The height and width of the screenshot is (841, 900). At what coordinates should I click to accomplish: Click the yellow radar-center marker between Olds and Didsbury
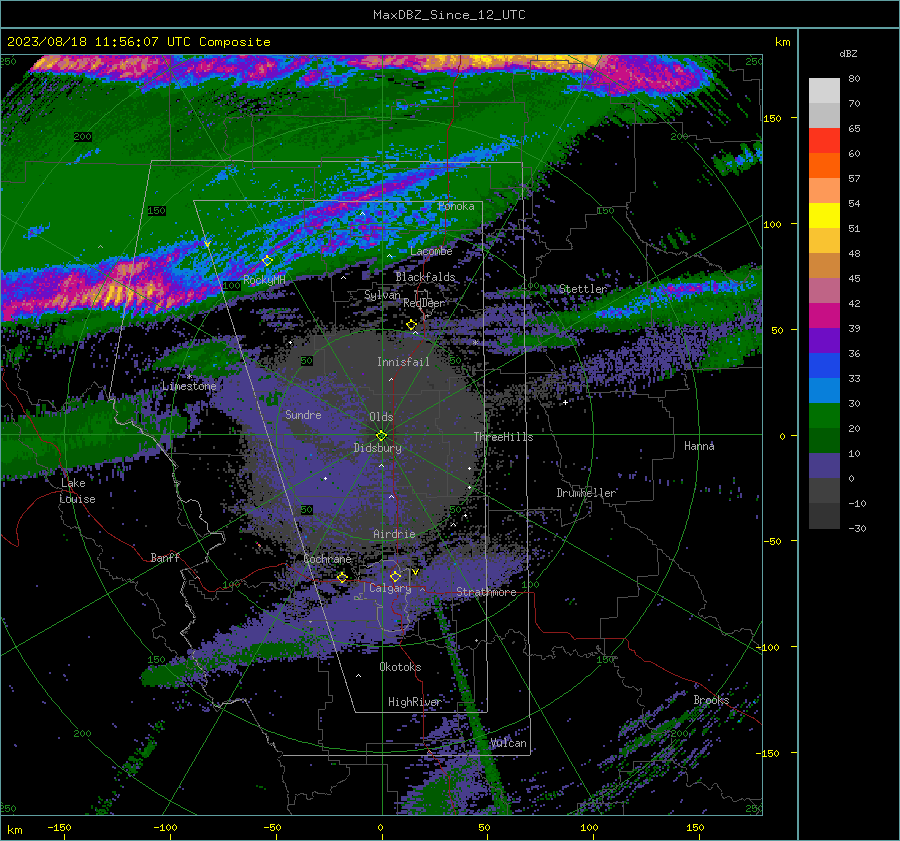(381, 436)
